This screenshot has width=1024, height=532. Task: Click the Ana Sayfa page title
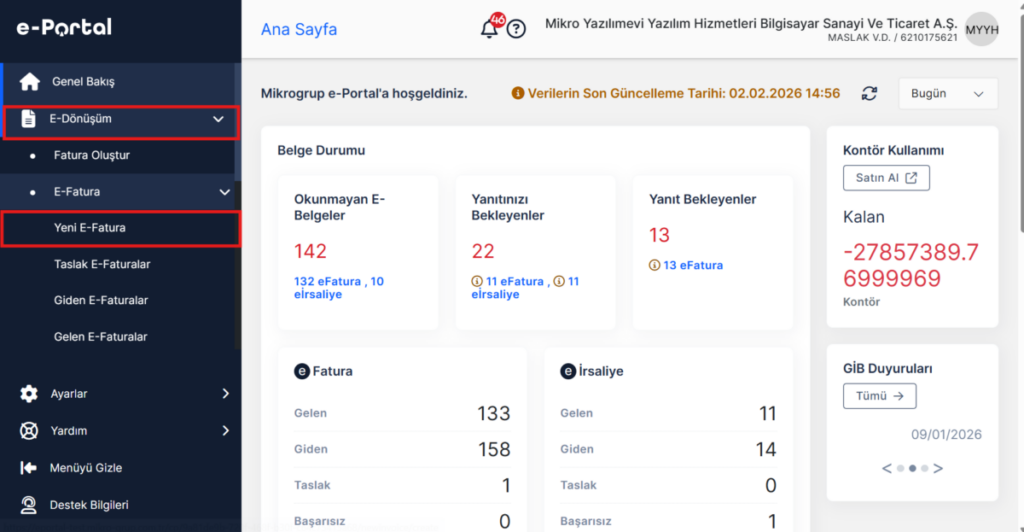(x=299, y=29)
